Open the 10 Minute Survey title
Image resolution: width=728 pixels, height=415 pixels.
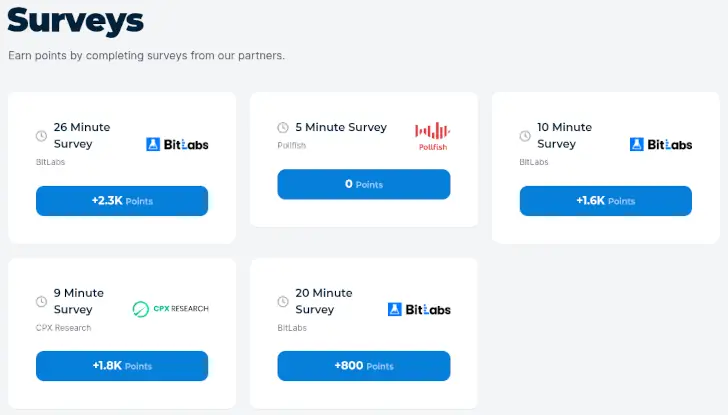click(x=564, y=135)
